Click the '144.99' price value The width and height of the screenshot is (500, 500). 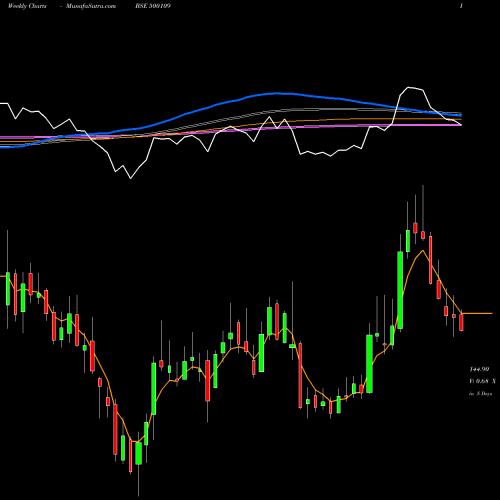click(x=479, y=369)
